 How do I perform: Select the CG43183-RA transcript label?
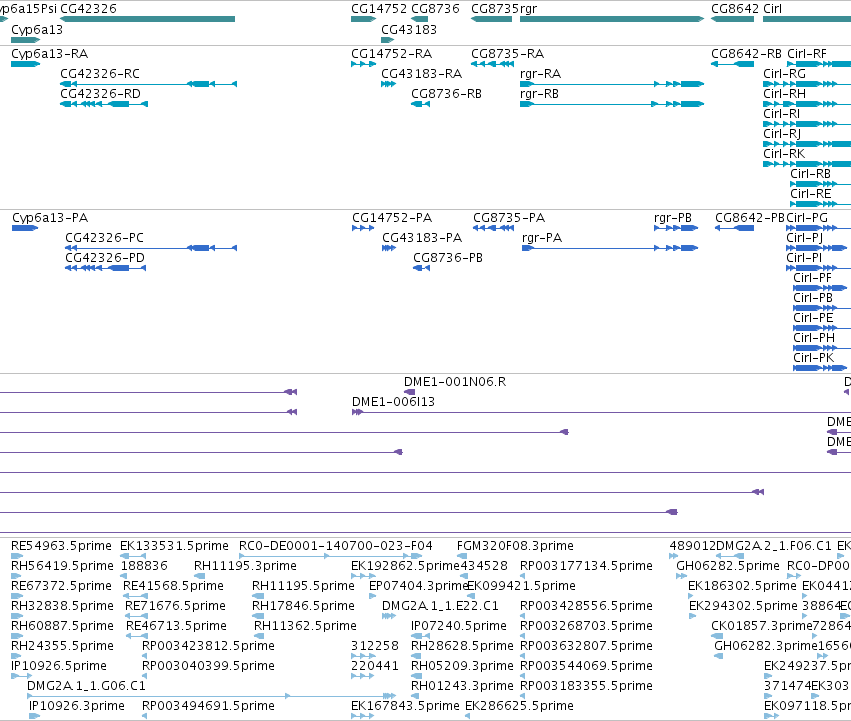click(421, 74)
